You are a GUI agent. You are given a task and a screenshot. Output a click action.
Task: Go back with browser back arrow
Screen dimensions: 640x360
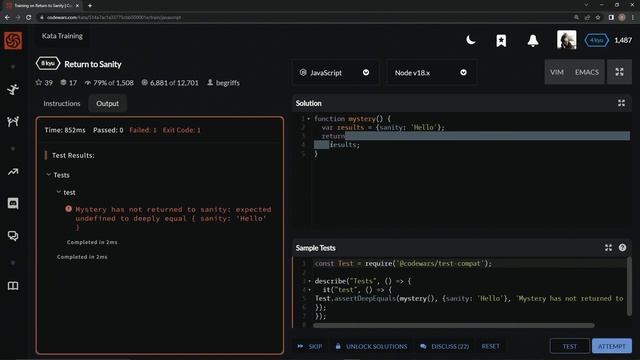[x=7, y=18]
